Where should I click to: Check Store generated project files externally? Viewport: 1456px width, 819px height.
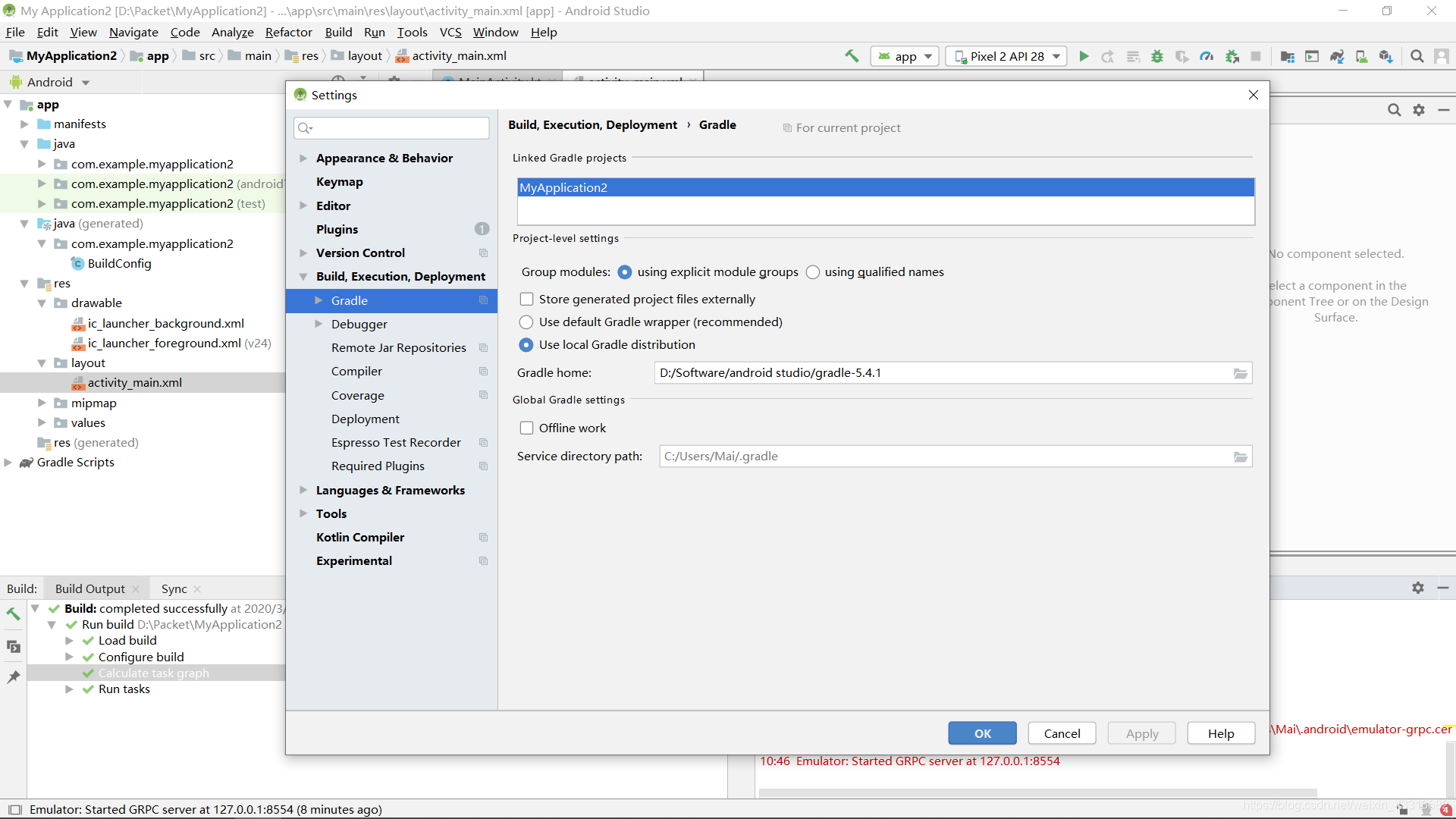(526, 299)
